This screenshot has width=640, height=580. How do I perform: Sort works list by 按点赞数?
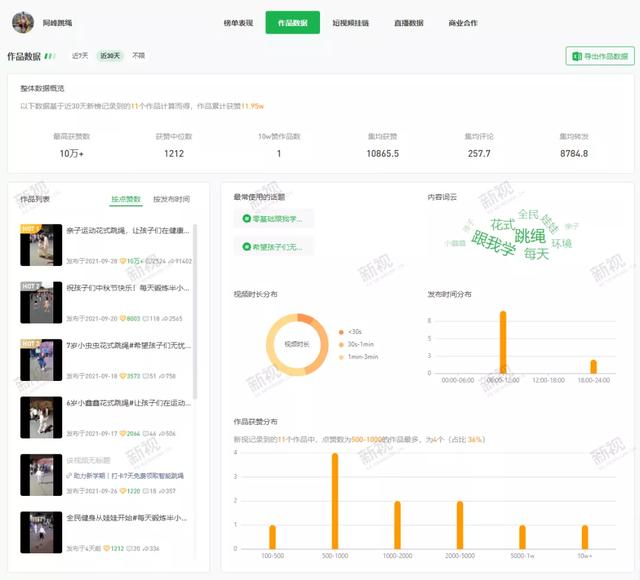126,199
